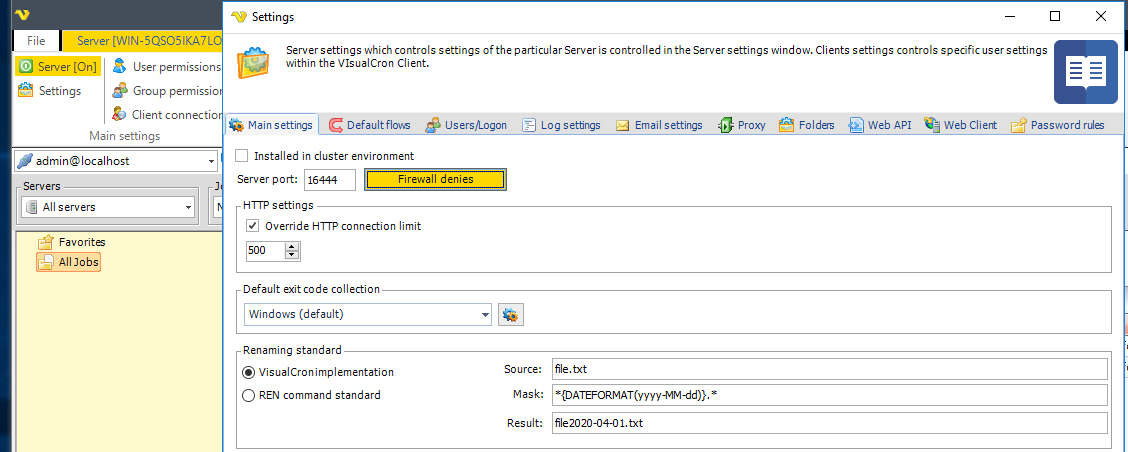The image size is (1128, 452).
Task: Click the main window Settings icon
Action: (26, 91)
